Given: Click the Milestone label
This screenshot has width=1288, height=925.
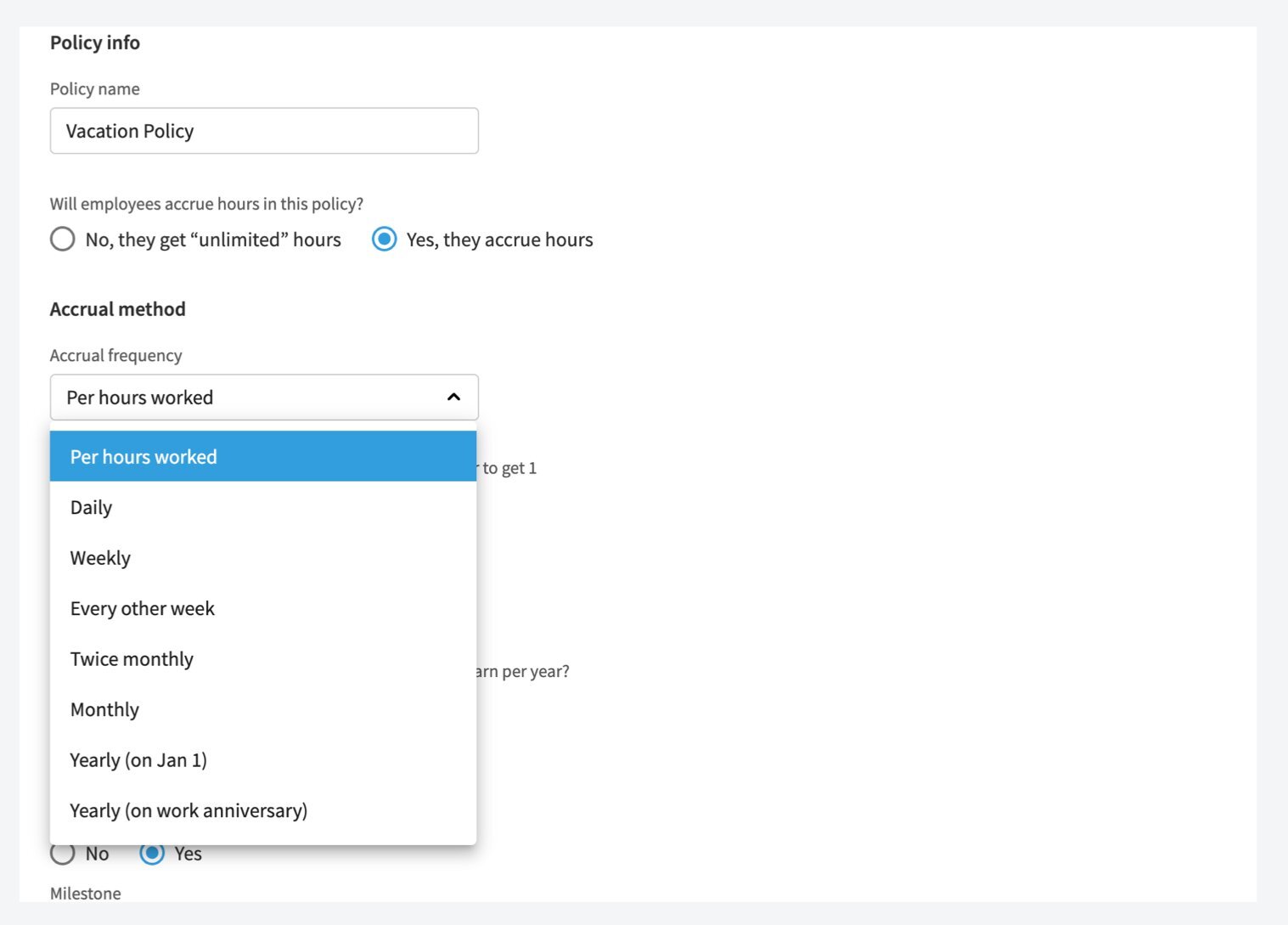Looking at the screenshot, I should coord(85,894).
